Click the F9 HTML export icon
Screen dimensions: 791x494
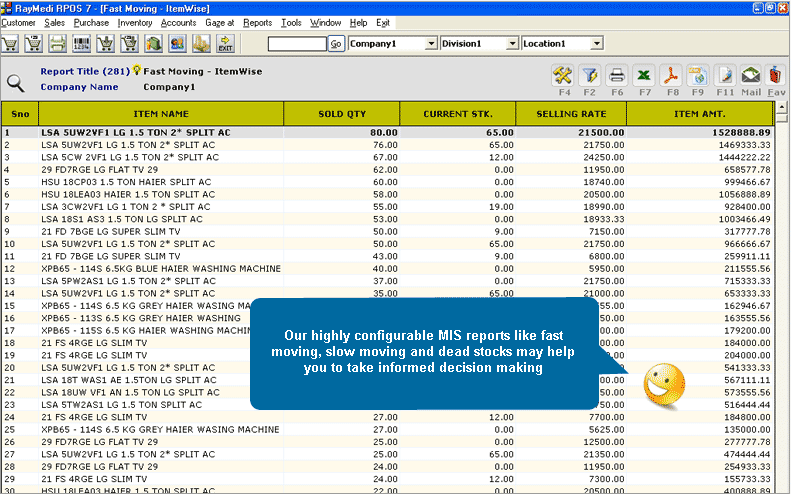tap(698, 76)
